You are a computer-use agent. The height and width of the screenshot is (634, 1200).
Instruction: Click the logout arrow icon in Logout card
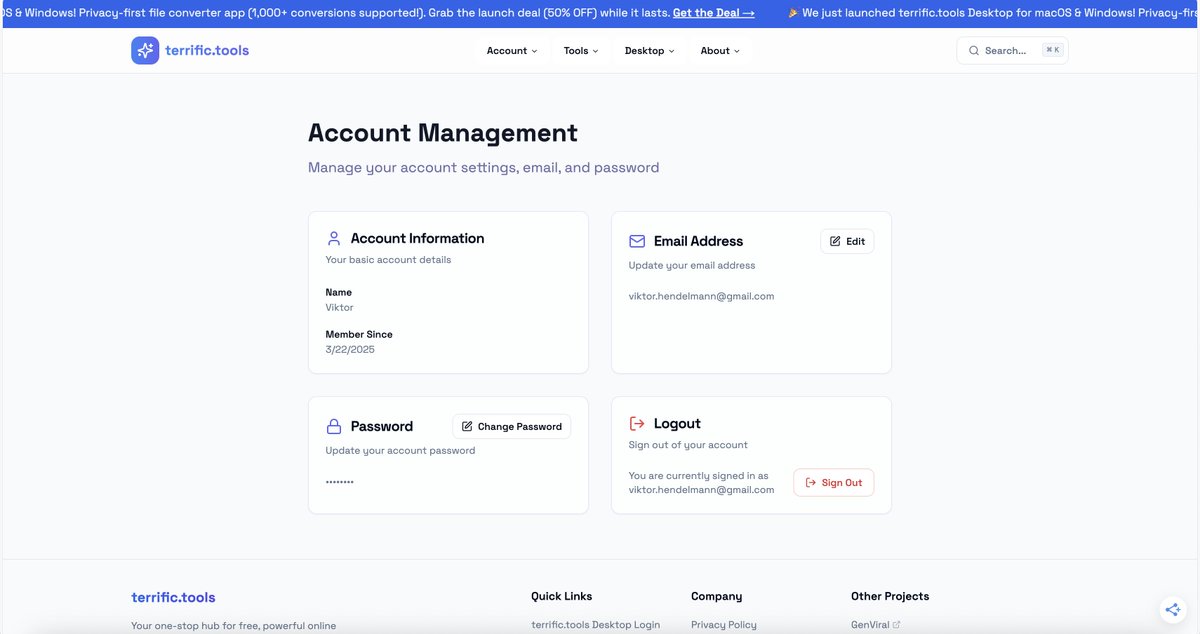(637, 423)
